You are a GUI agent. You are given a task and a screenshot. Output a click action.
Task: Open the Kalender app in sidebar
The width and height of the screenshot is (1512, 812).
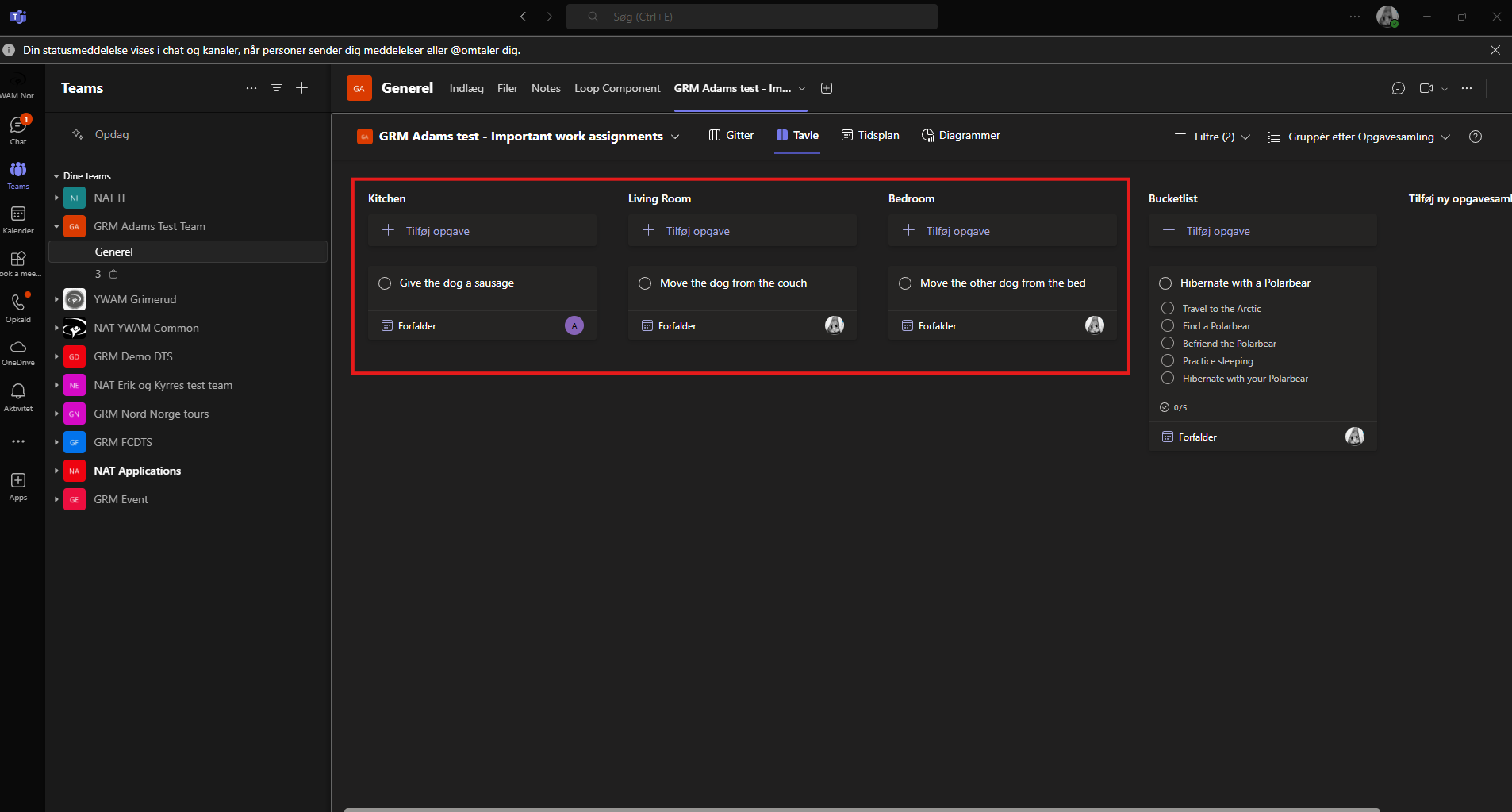click(x=18, y=220)
